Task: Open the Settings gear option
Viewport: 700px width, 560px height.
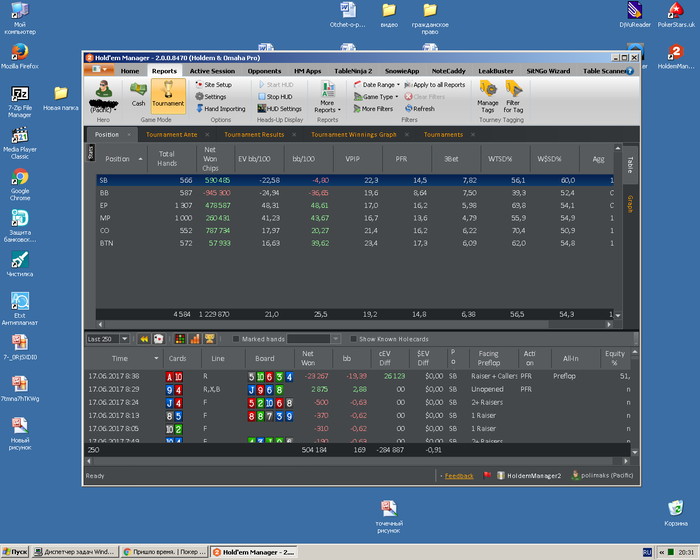Action: pyautogui.click(x=211, y=96)
